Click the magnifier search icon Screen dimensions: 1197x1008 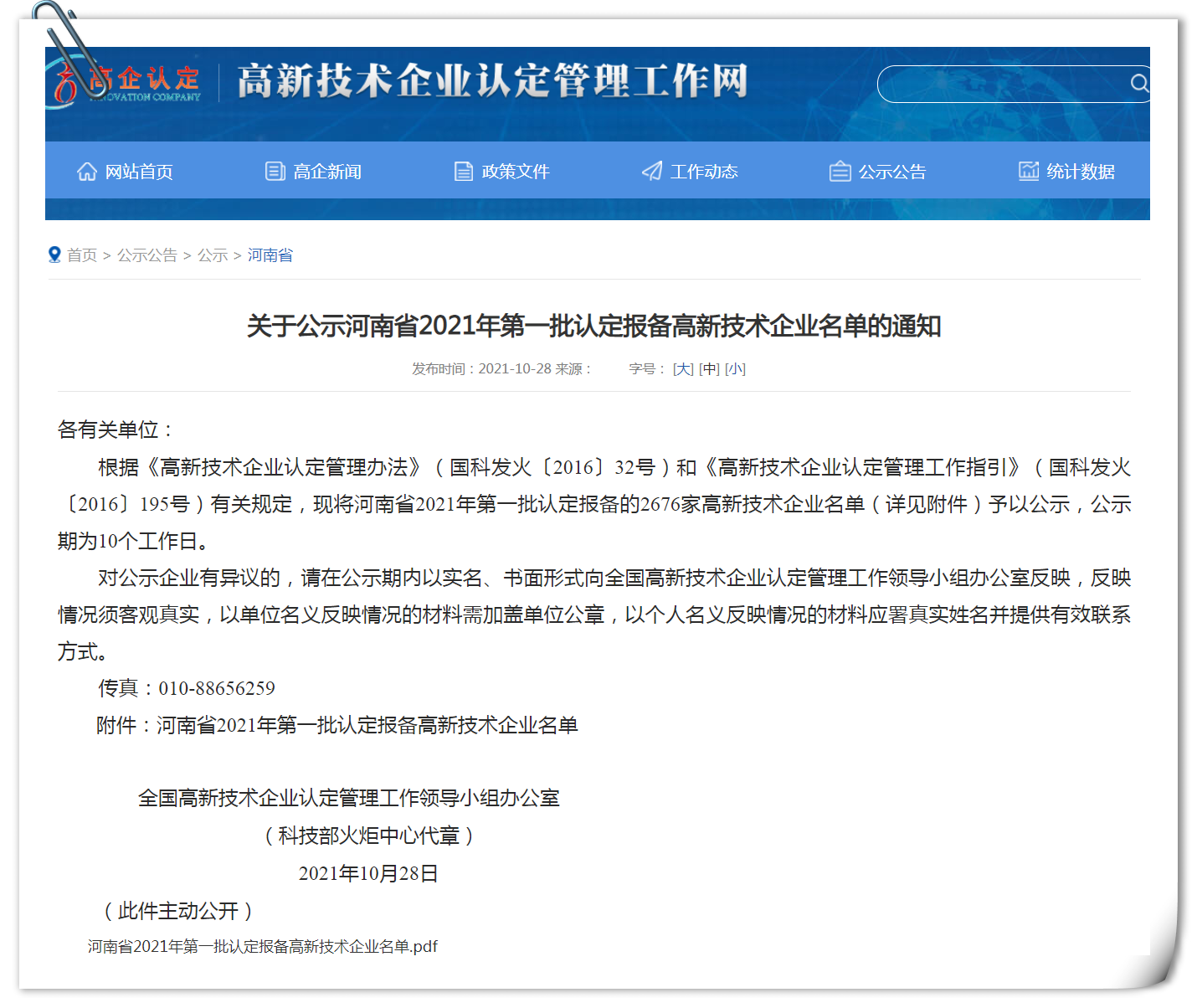[x=1138, y=83]
